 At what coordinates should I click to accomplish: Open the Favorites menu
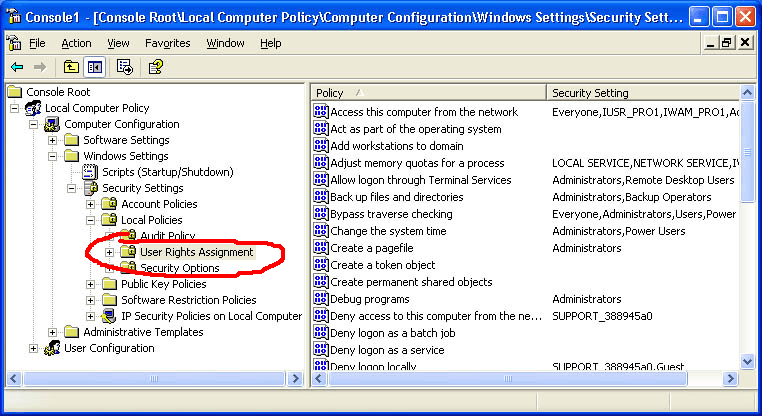168,44
